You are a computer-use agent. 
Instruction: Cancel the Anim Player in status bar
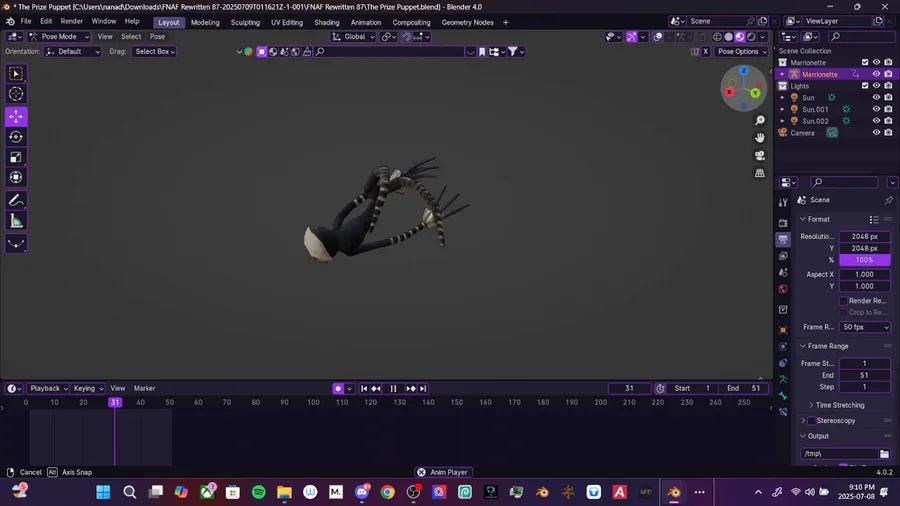[421, 472]
